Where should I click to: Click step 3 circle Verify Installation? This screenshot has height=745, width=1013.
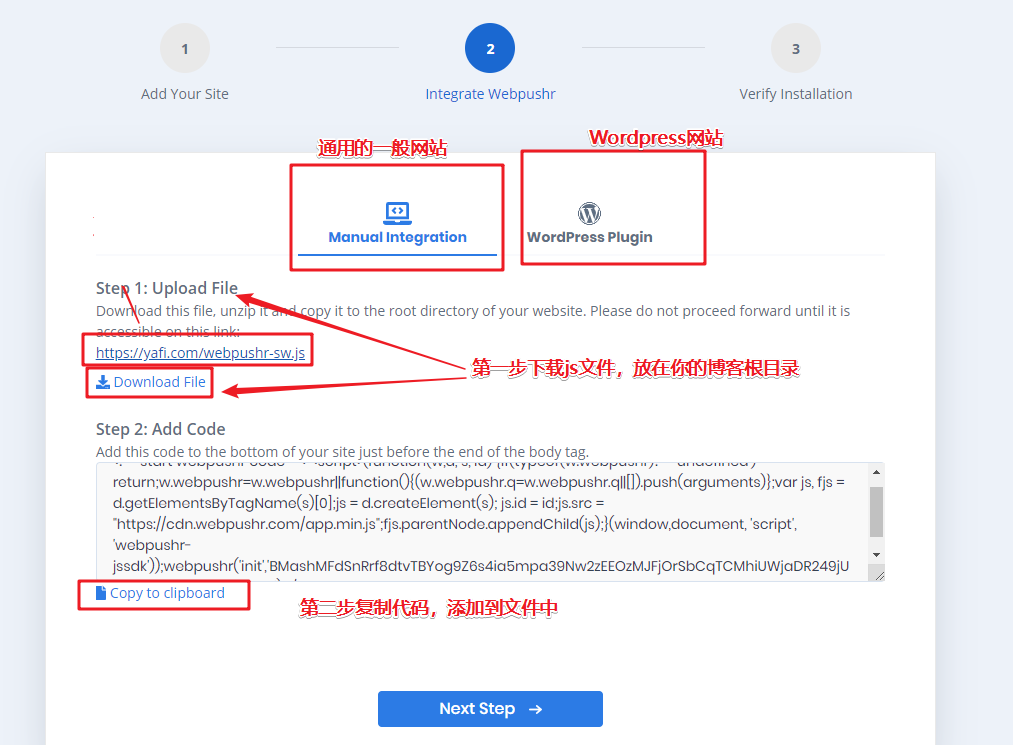tap(795, 48)
